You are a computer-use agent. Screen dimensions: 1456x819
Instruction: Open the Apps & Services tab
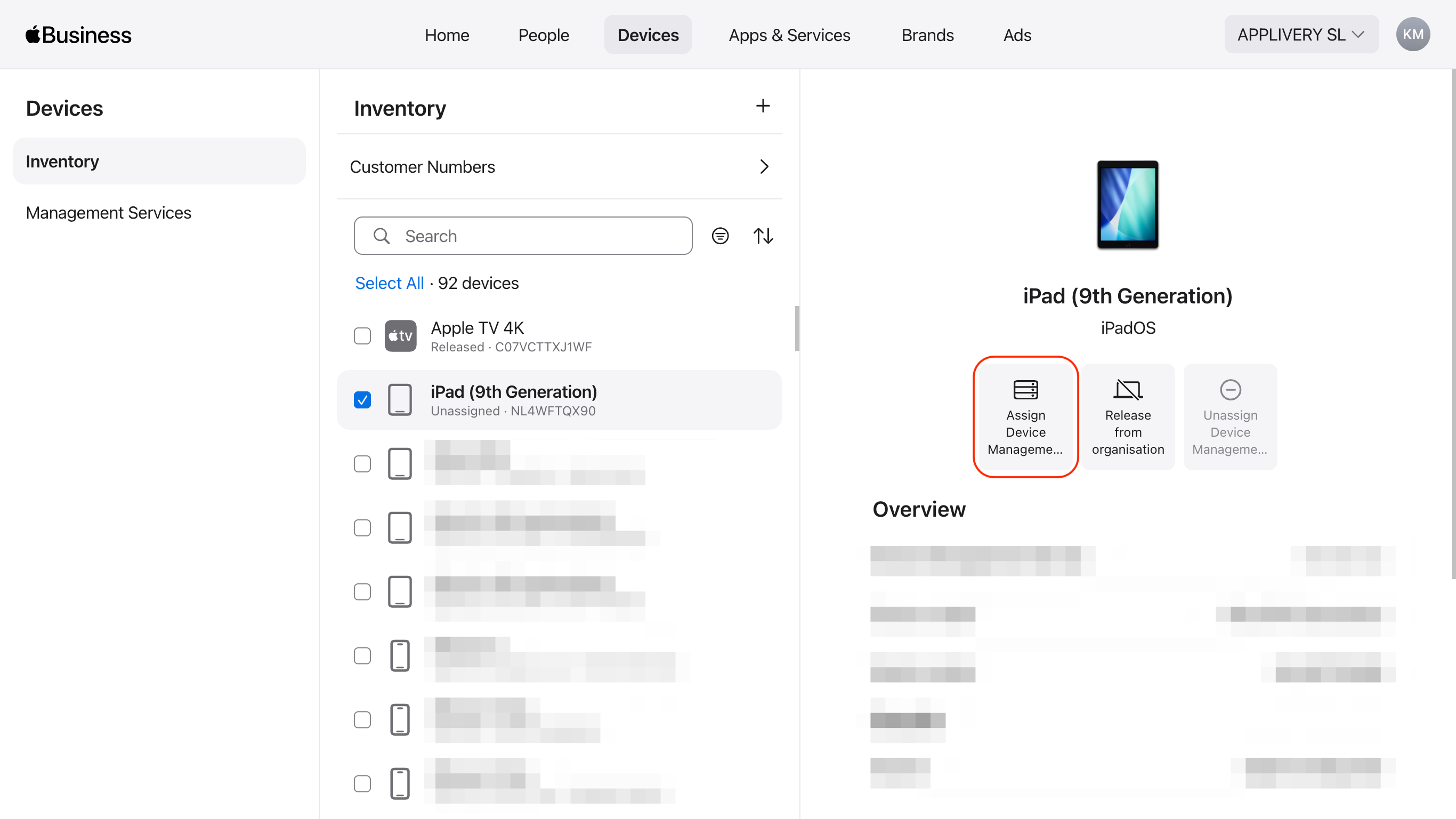pos(789,35)
